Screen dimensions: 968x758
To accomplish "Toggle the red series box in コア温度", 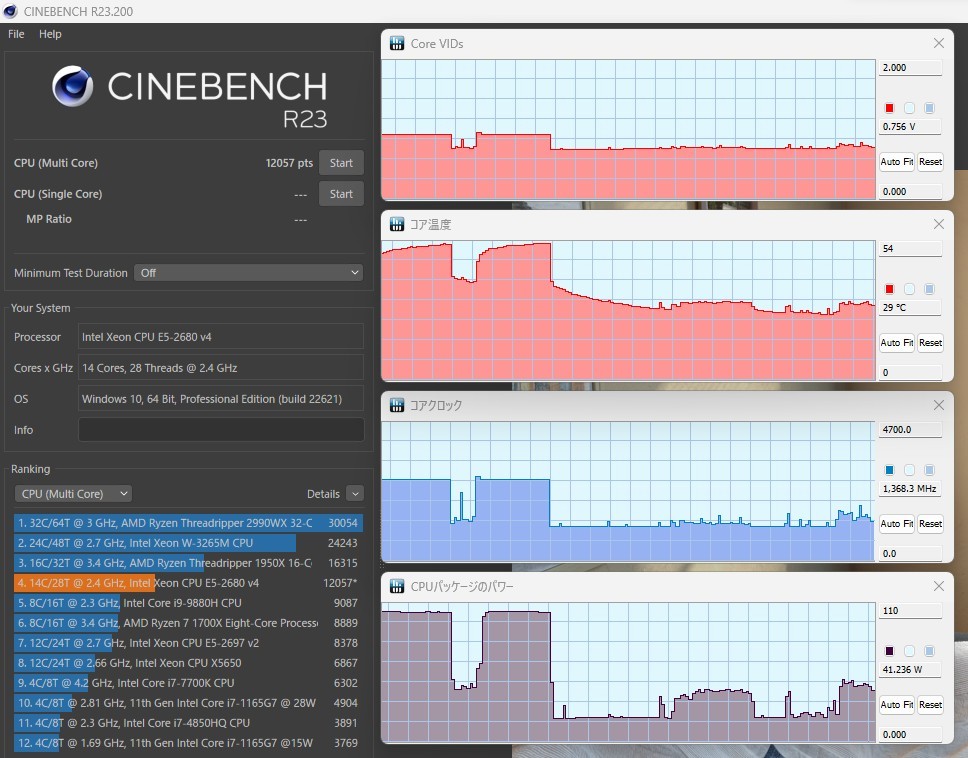I will [x=890, y=289].
